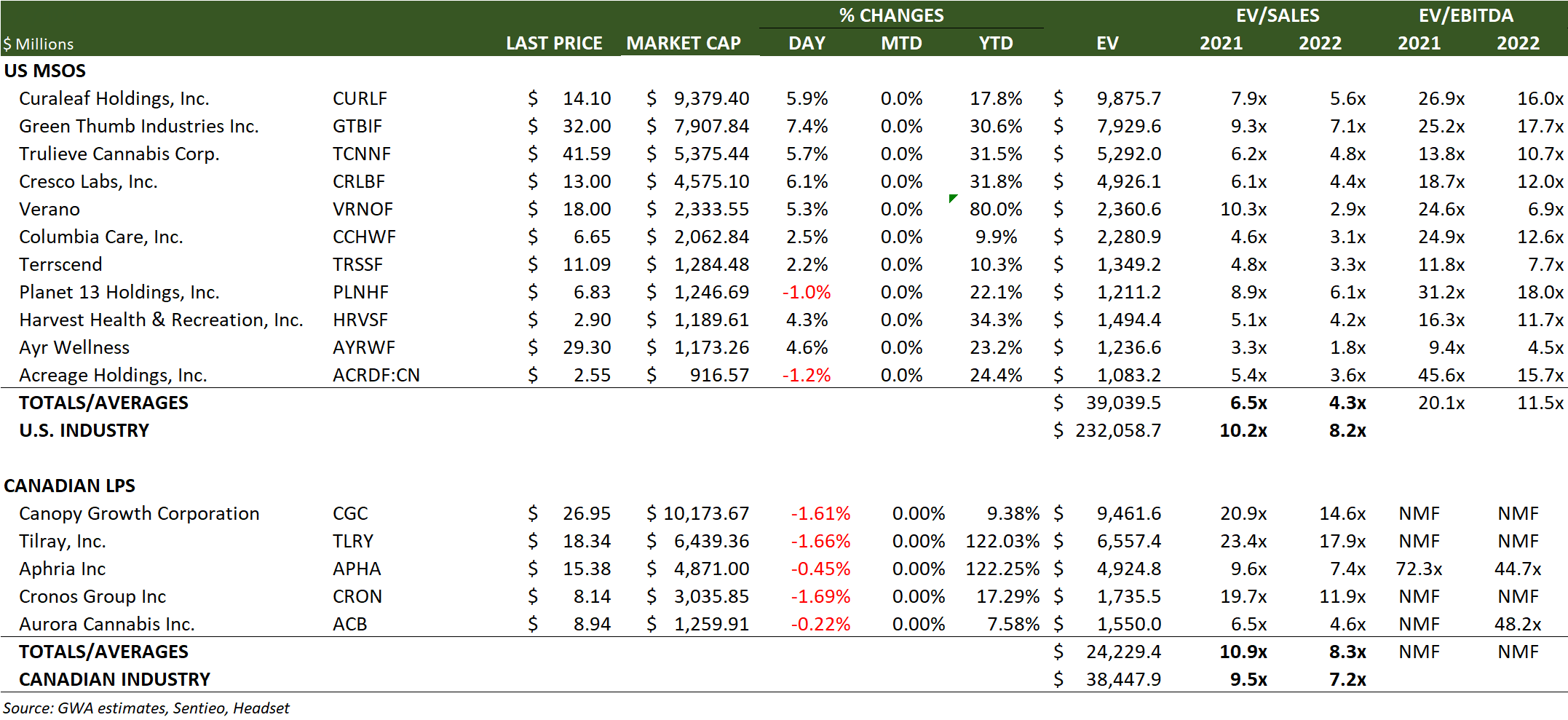1568x720 pixels.
Task: Click CANADIAN INDUSTRY row label
Action: [x=114, y=679]
